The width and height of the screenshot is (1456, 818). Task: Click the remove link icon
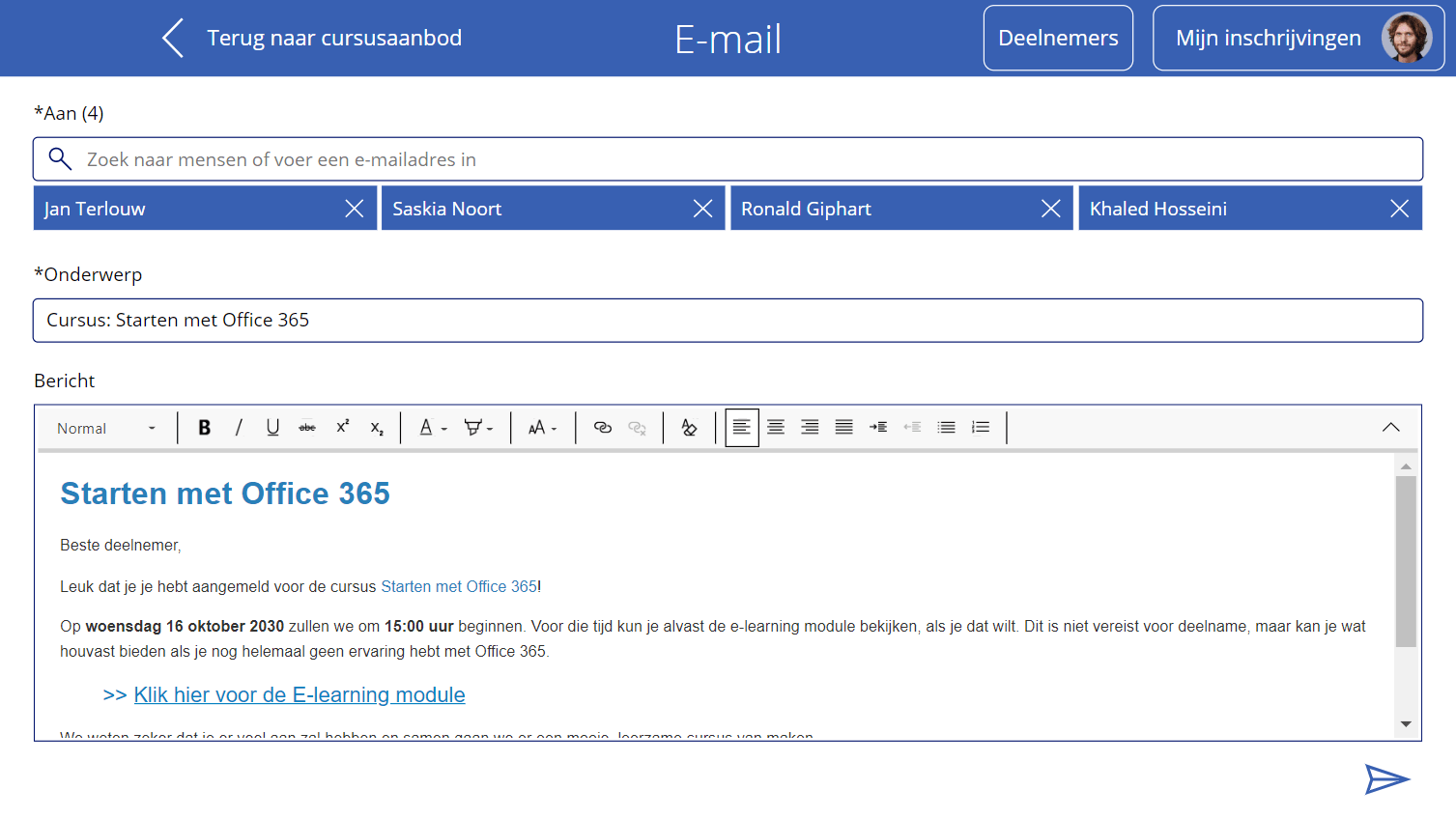pyautogui.click(x=637, y=427)
